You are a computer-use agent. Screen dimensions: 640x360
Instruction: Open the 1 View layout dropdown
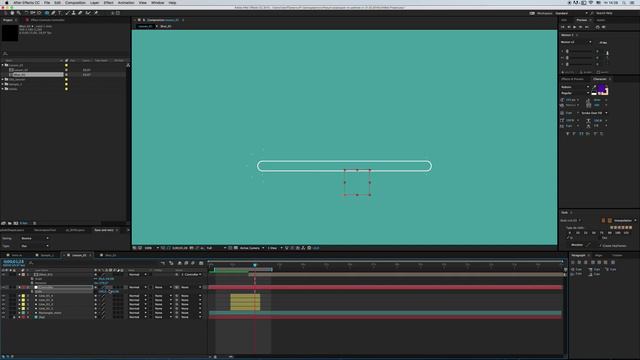275,248
